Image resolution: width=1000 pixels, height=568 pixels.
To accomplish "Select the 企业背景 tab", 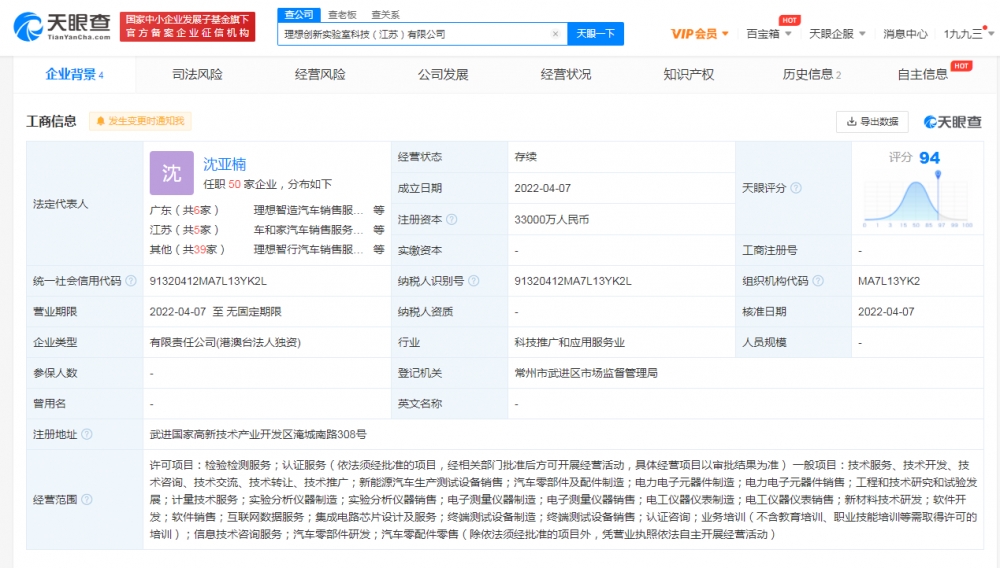I will click(74, 75).
